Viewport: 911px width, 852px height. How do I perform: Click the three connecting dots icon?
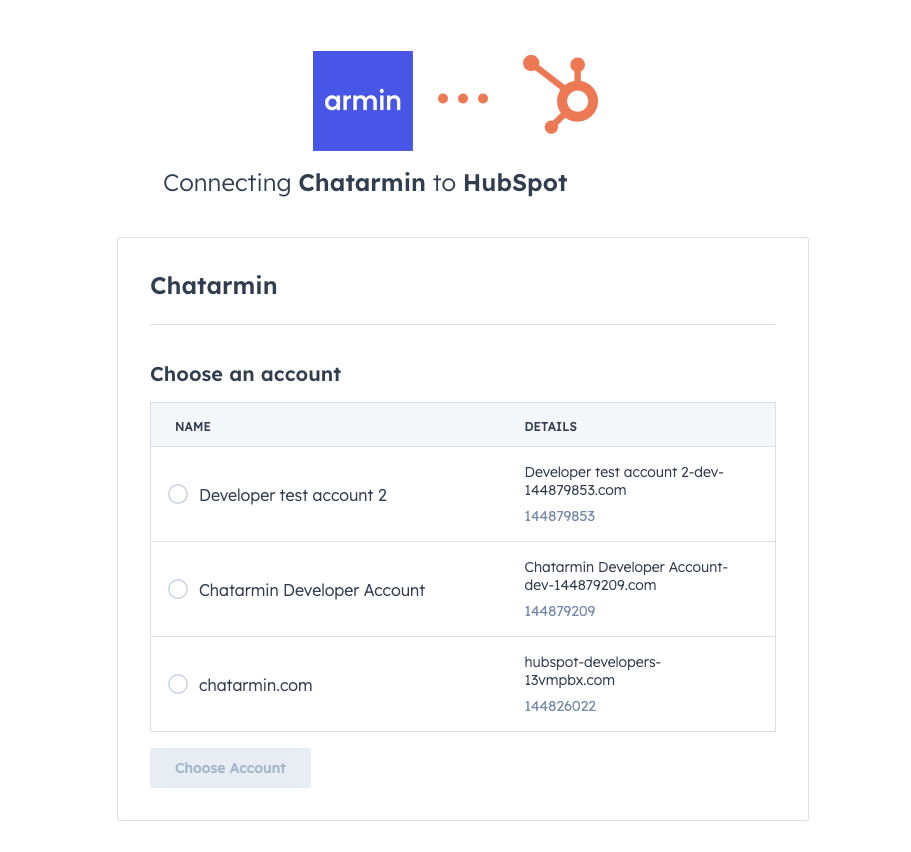463,98
